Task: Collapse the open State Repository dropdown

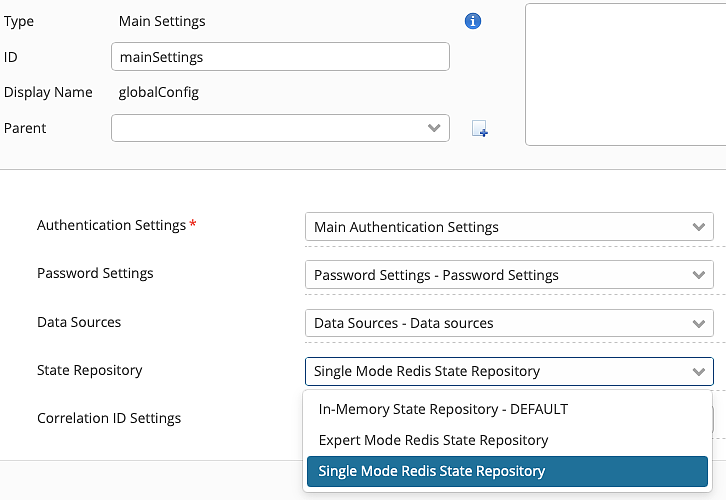Action: tap(509, 371)
